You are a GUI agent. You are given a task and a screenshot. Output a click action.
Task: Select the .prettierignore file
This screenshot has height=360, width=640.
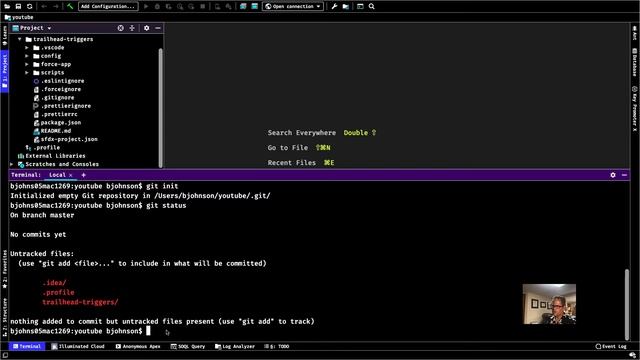point(62,106)
